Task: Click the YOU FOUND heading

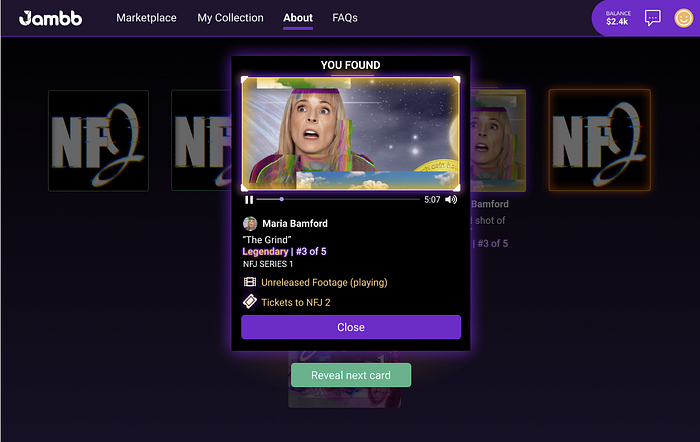Action: [350, 65]
